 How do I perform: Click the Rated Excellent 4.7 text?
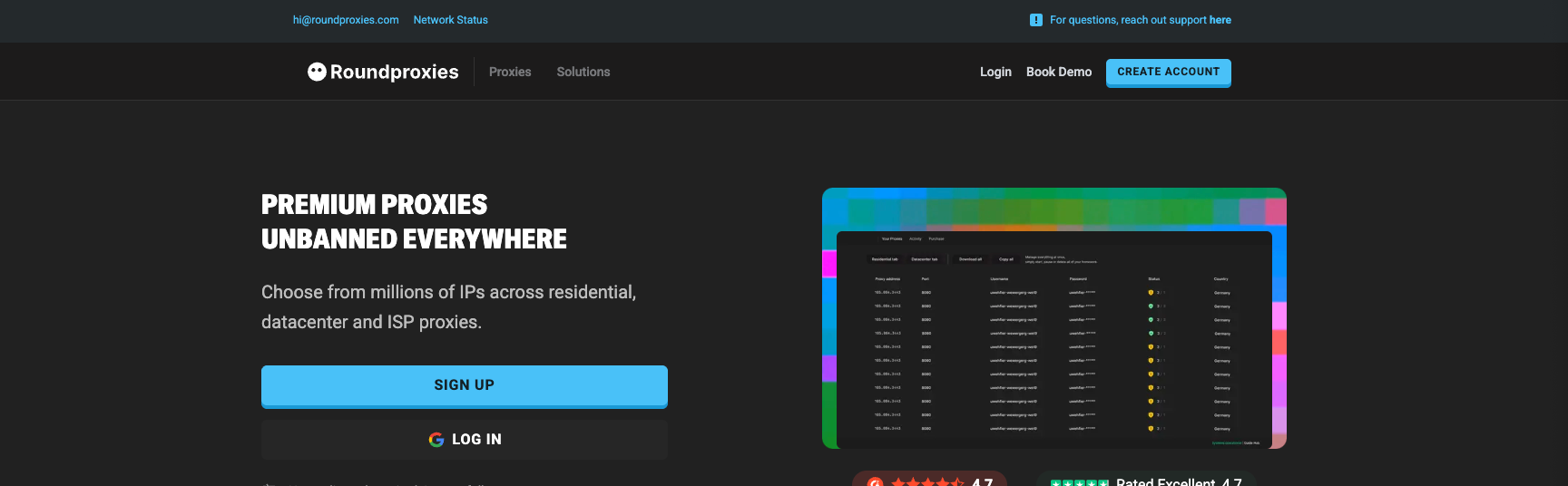(x=1179, y=481)
